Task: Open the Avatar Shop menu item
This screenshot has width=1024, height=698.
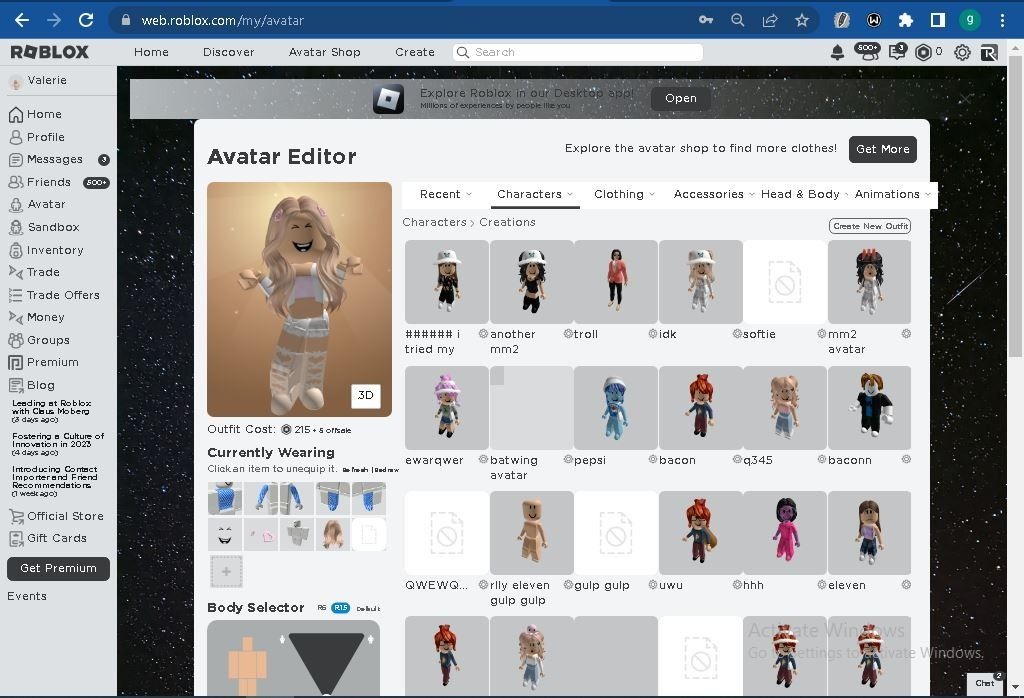Action: tap(324, 52)
